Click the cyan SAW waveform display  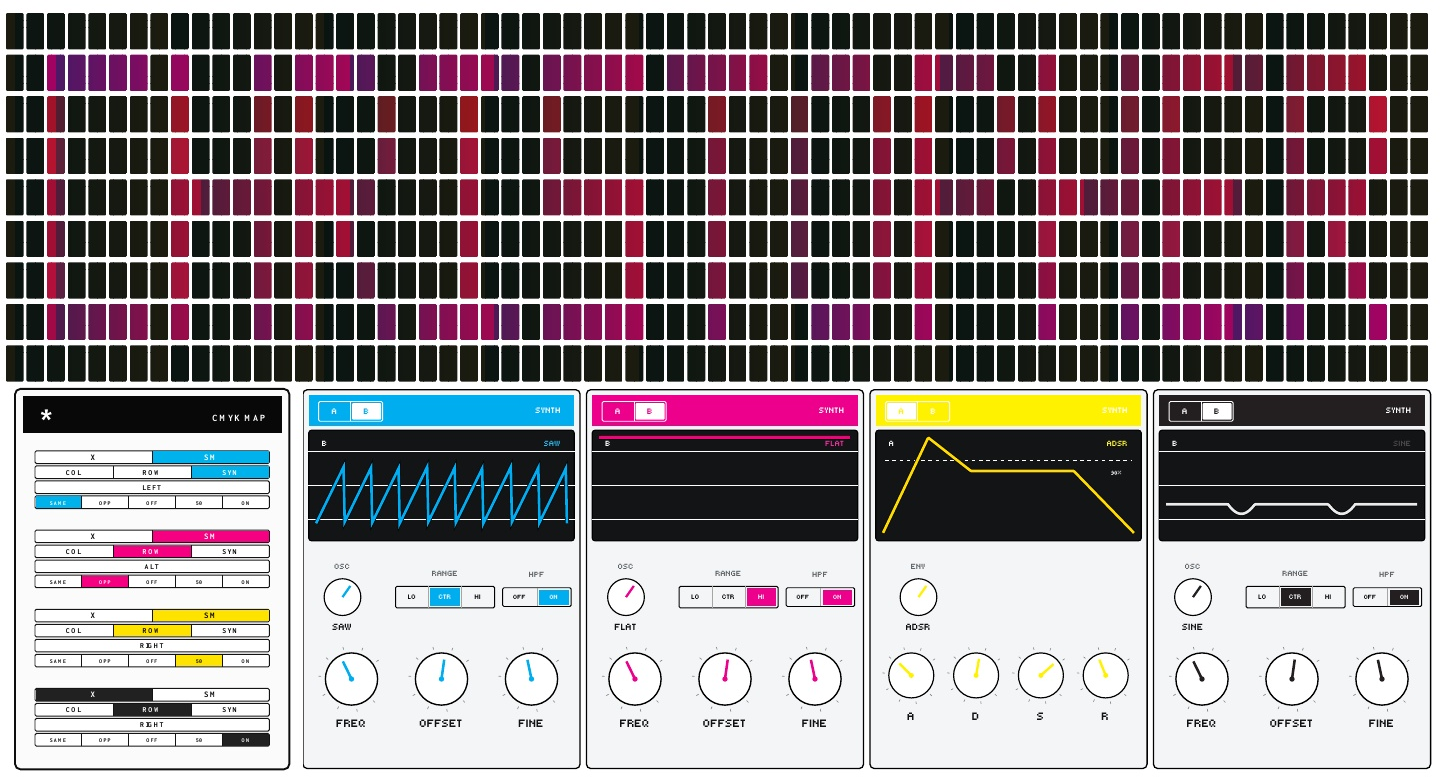coord(441,485)
